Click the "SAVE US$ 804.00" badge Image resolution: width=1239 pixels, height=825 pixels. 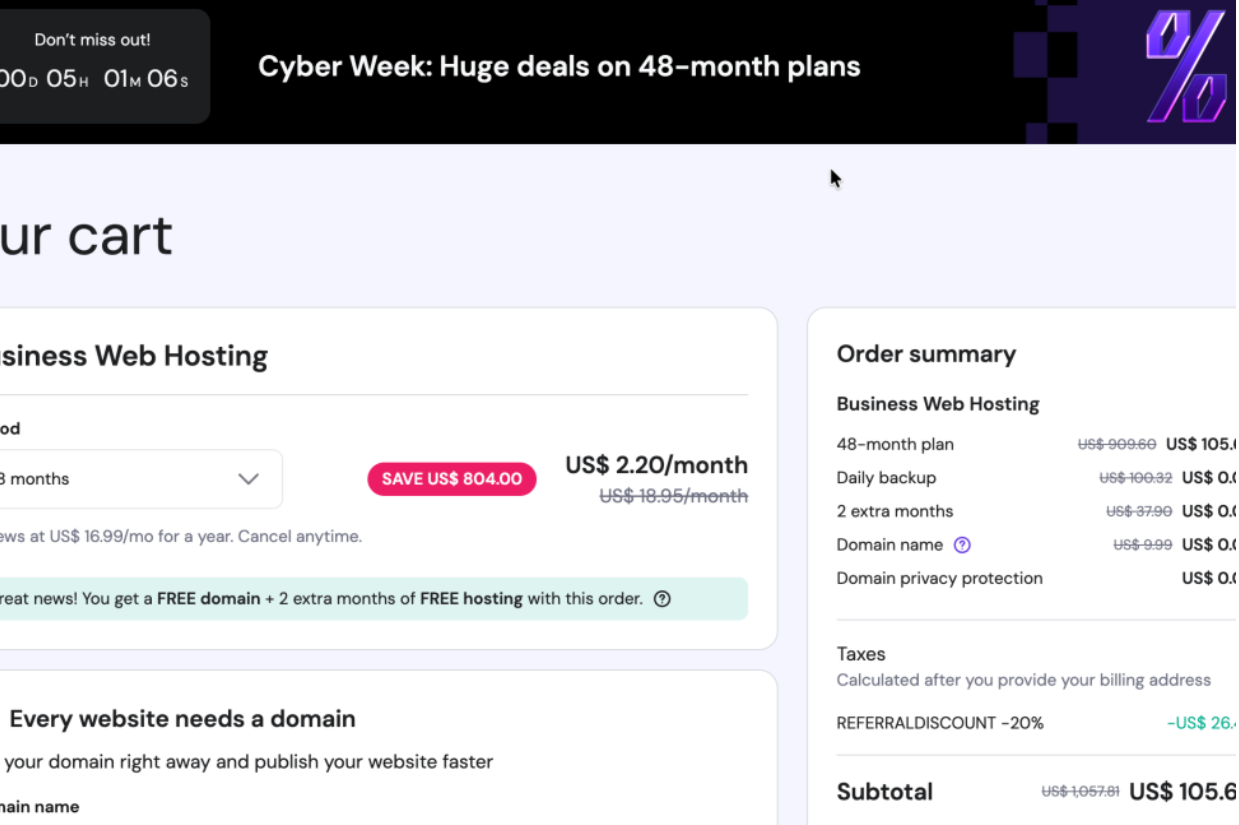click(x=452, y=479)
